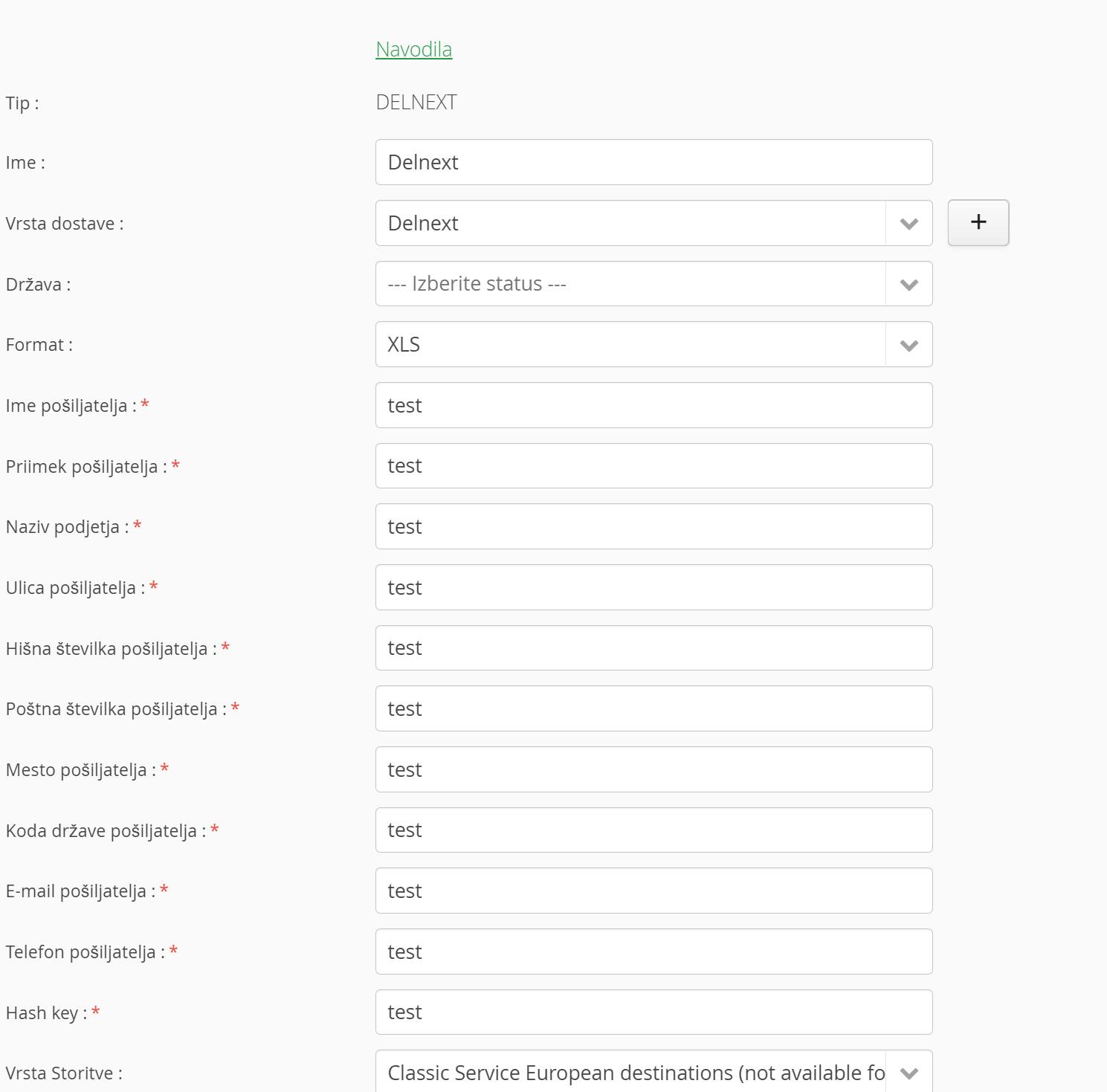
Task: Click into the Ulica pošiljatelja field
Action: (x=654, y=587)
